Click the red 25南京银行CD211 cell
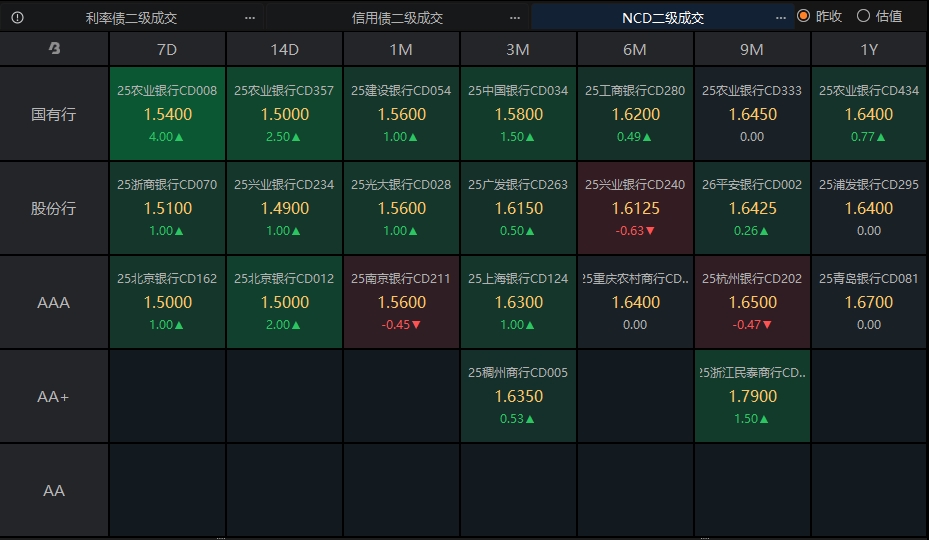This screenshot has width=929, height=540. [x=401, y=302]
